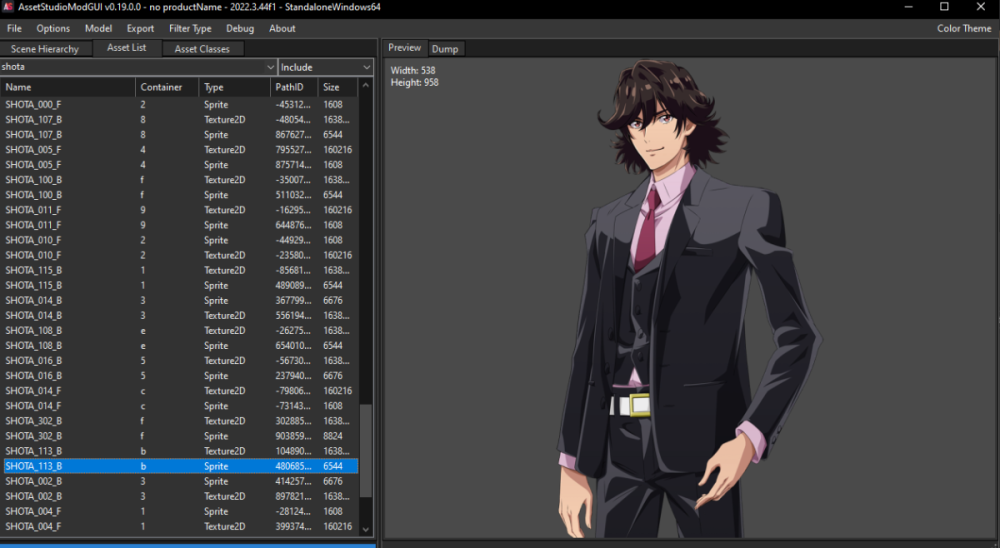The image size is (1000, 548).
Task: Sort the list by Size column
Action: coord(338,87)
